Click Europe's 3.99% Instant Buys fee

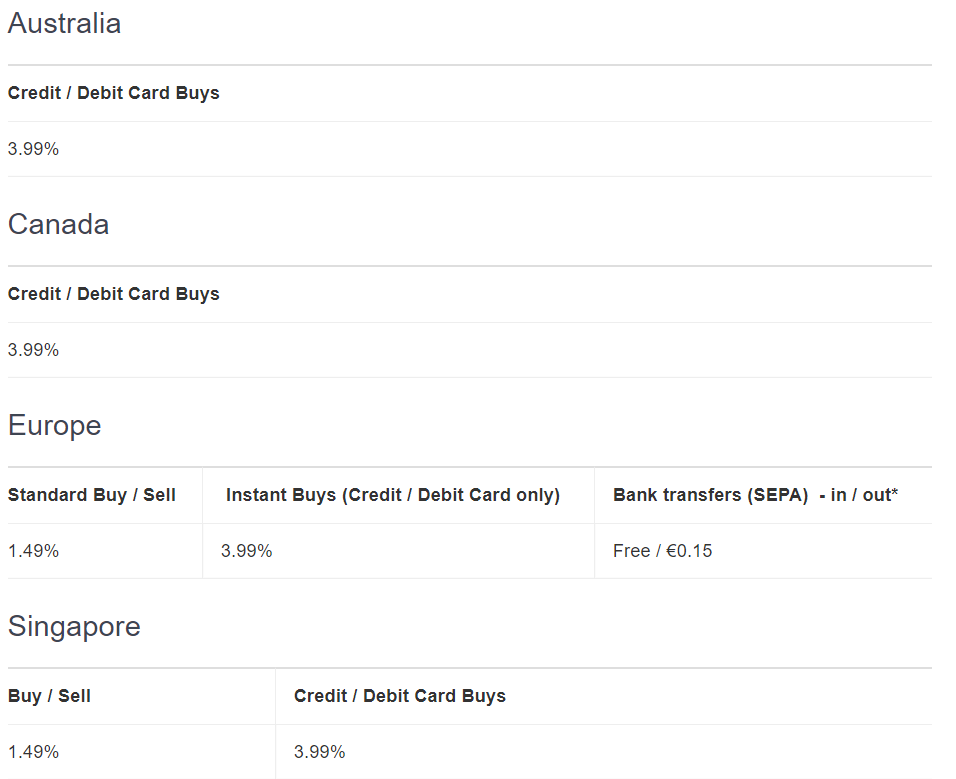coord(246,551)
